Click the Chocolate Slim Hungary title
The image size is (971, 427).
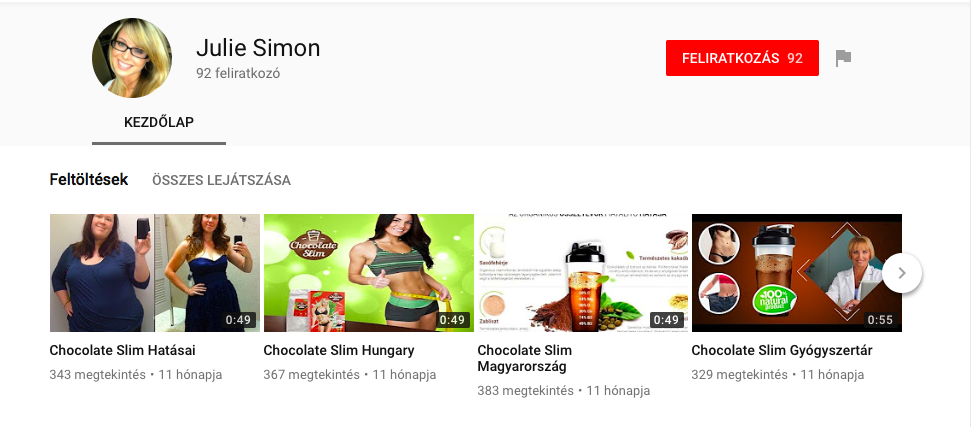(x=339, y=351)
